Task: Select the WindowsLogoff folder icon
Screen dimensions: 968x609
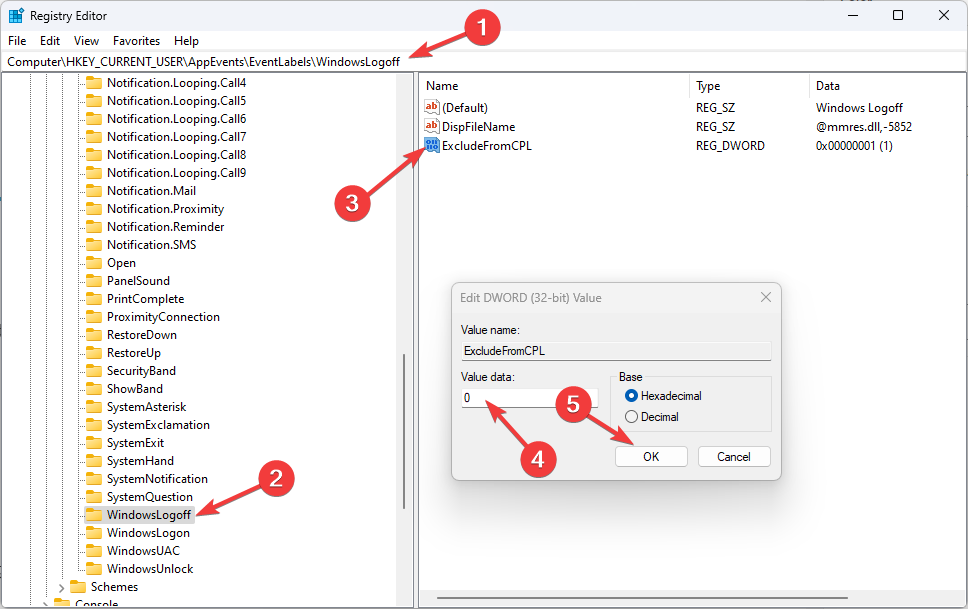Action: pos(93,514)
